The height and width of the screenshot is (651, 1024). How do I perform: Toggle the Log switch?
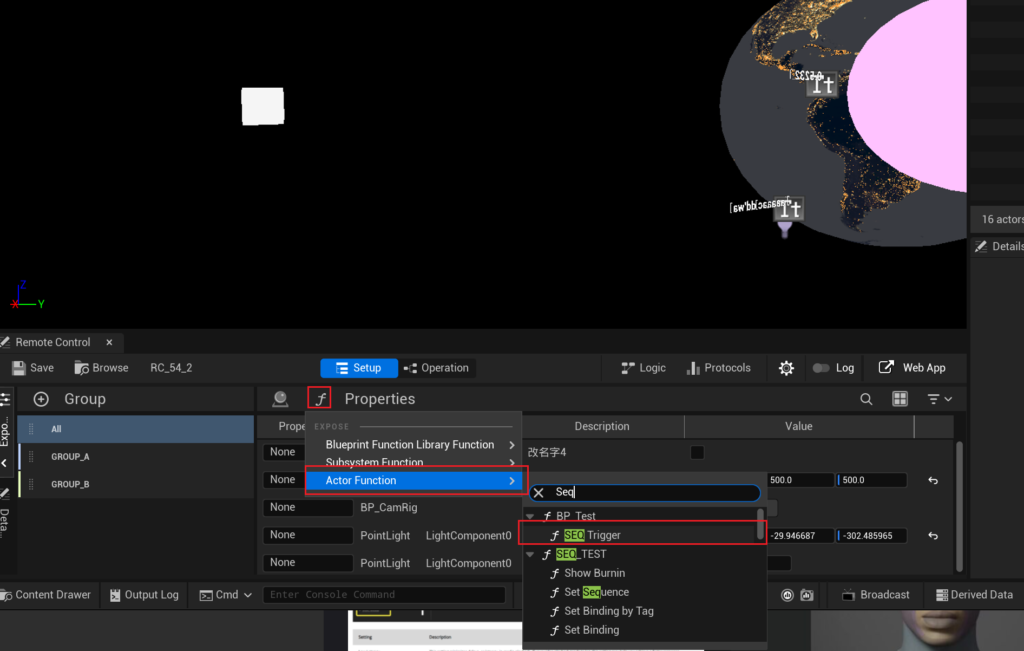coord(821,368)
